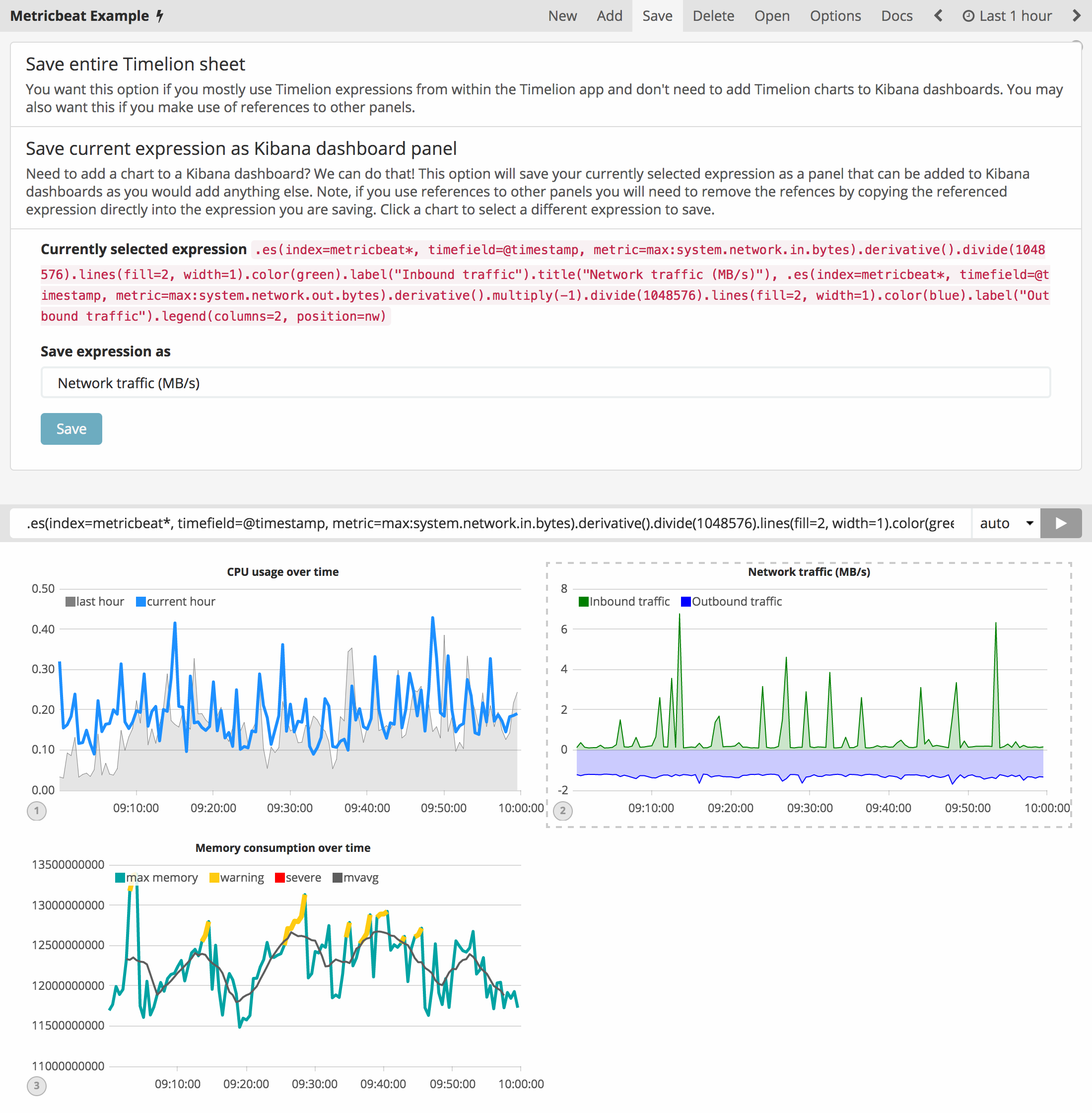Viewport: 1092px width, 1113px height.
Task: Click the Outbound traffic blue color swatch
Action: coord(685,601)
